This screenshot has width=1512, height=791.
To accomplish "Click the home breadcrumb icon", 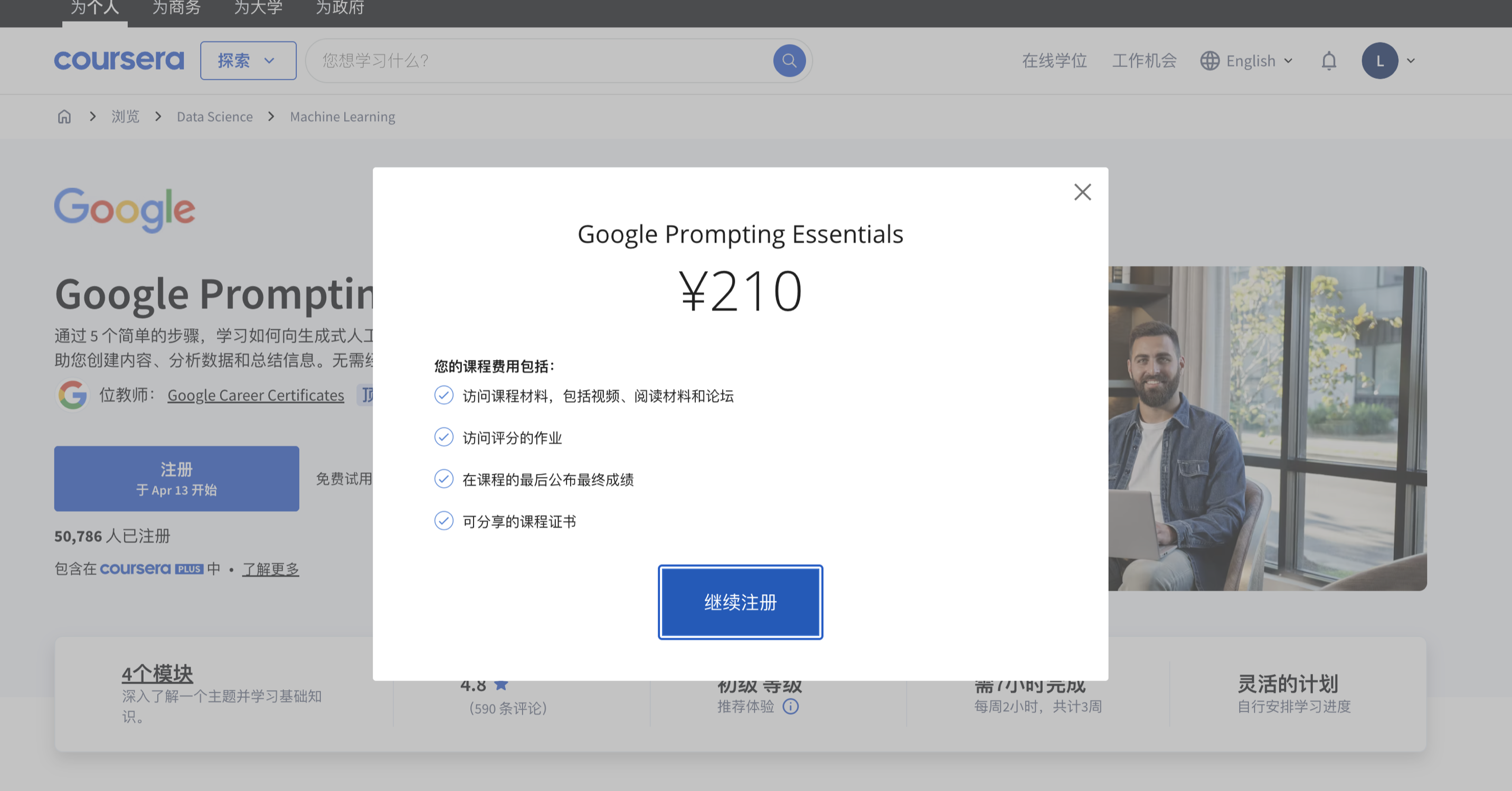I will (x=64, y=117).
